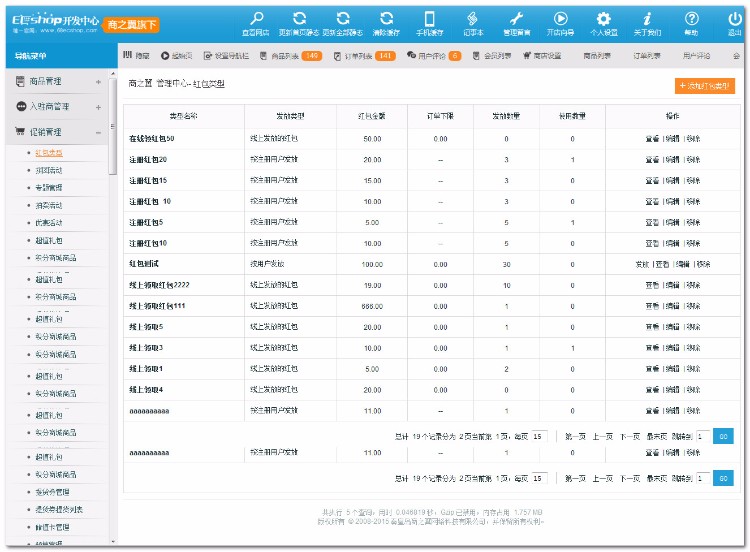Click 最末页 in the upper pagination
The height and width of the screenshot is (552, 750).
click(x=657, y=437)
